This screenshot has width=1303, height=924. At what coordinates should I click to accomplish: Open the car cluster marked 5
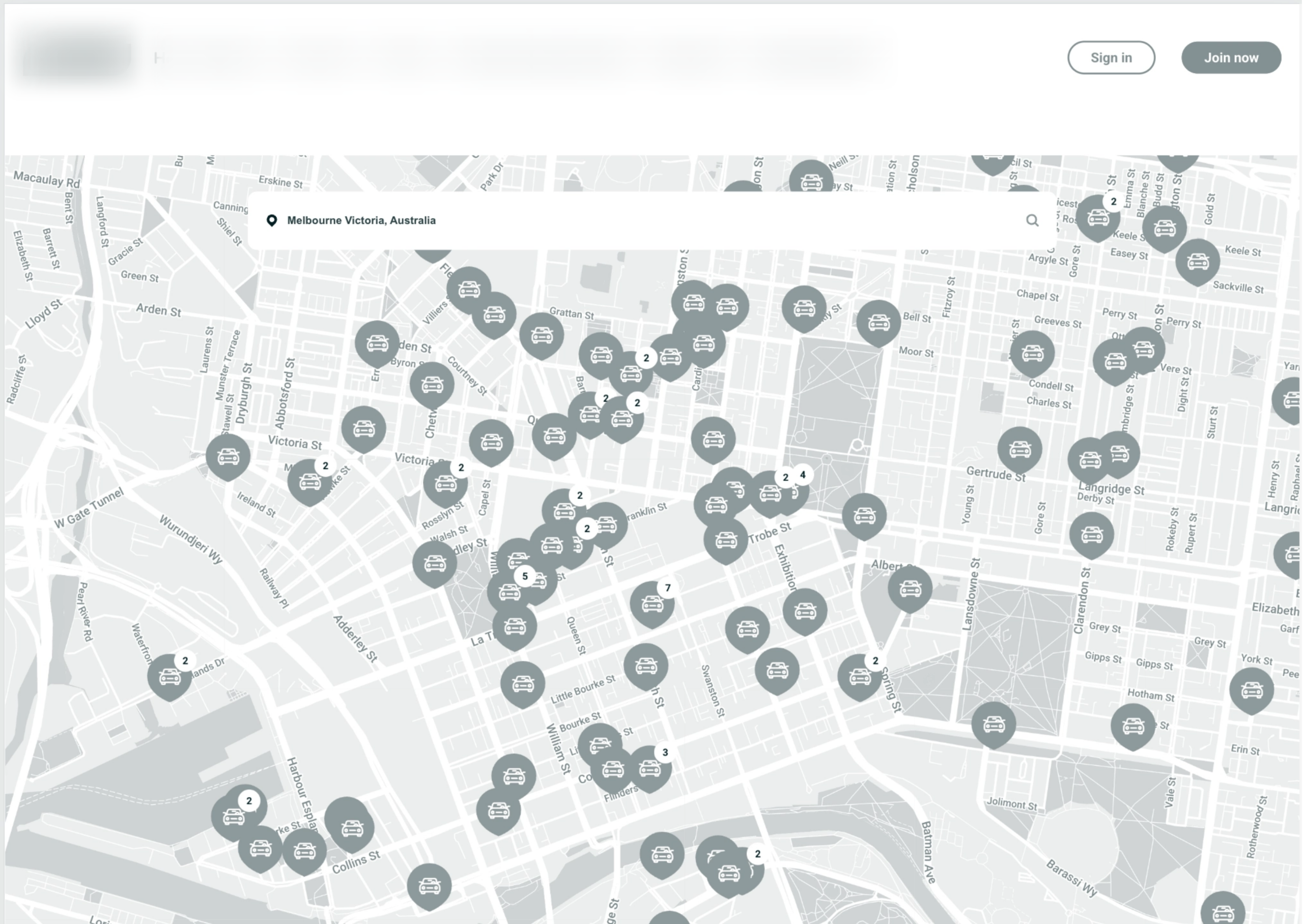[x=509, y=592]
